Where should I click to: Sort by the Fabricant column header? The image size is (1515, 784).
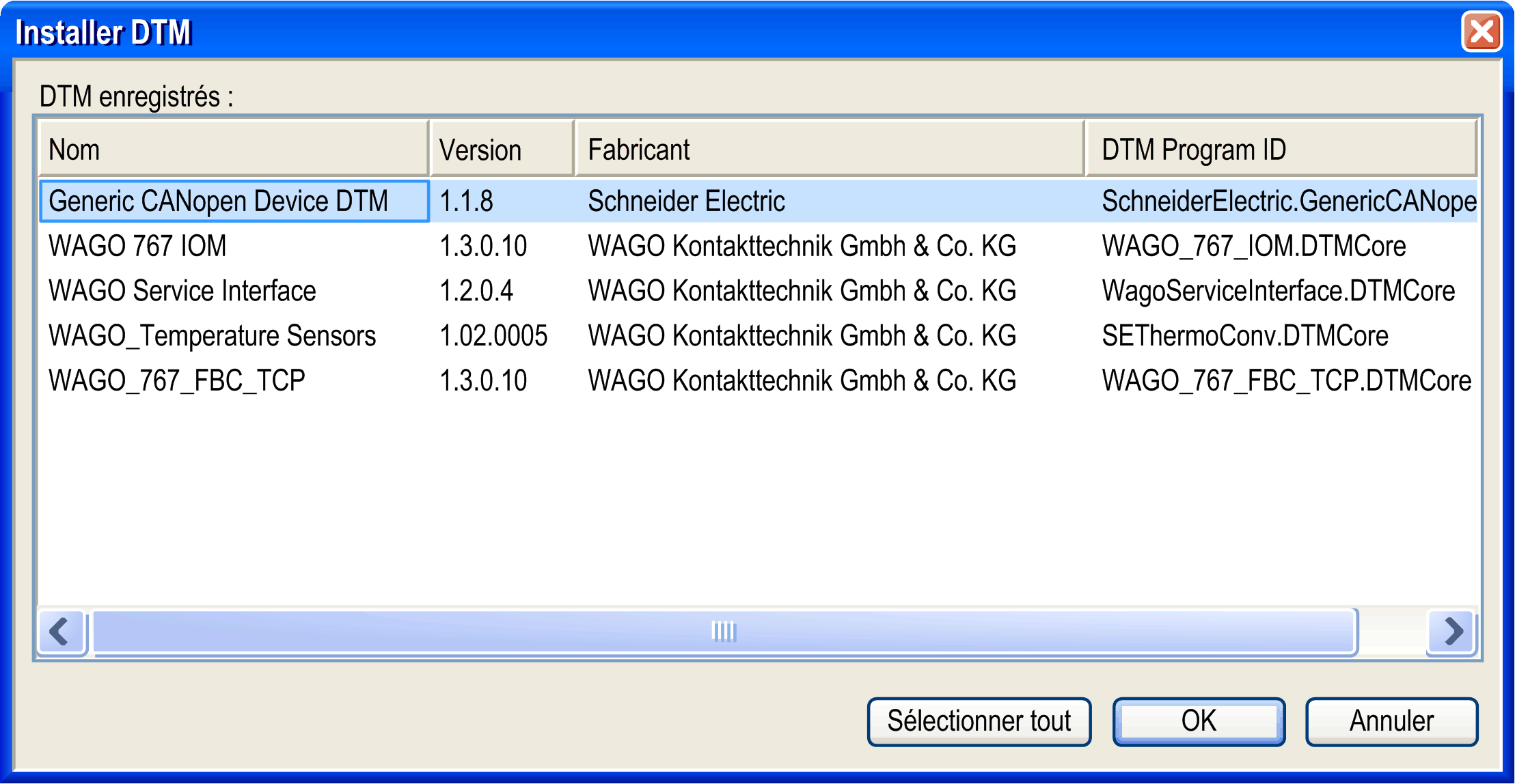point(828,150)
